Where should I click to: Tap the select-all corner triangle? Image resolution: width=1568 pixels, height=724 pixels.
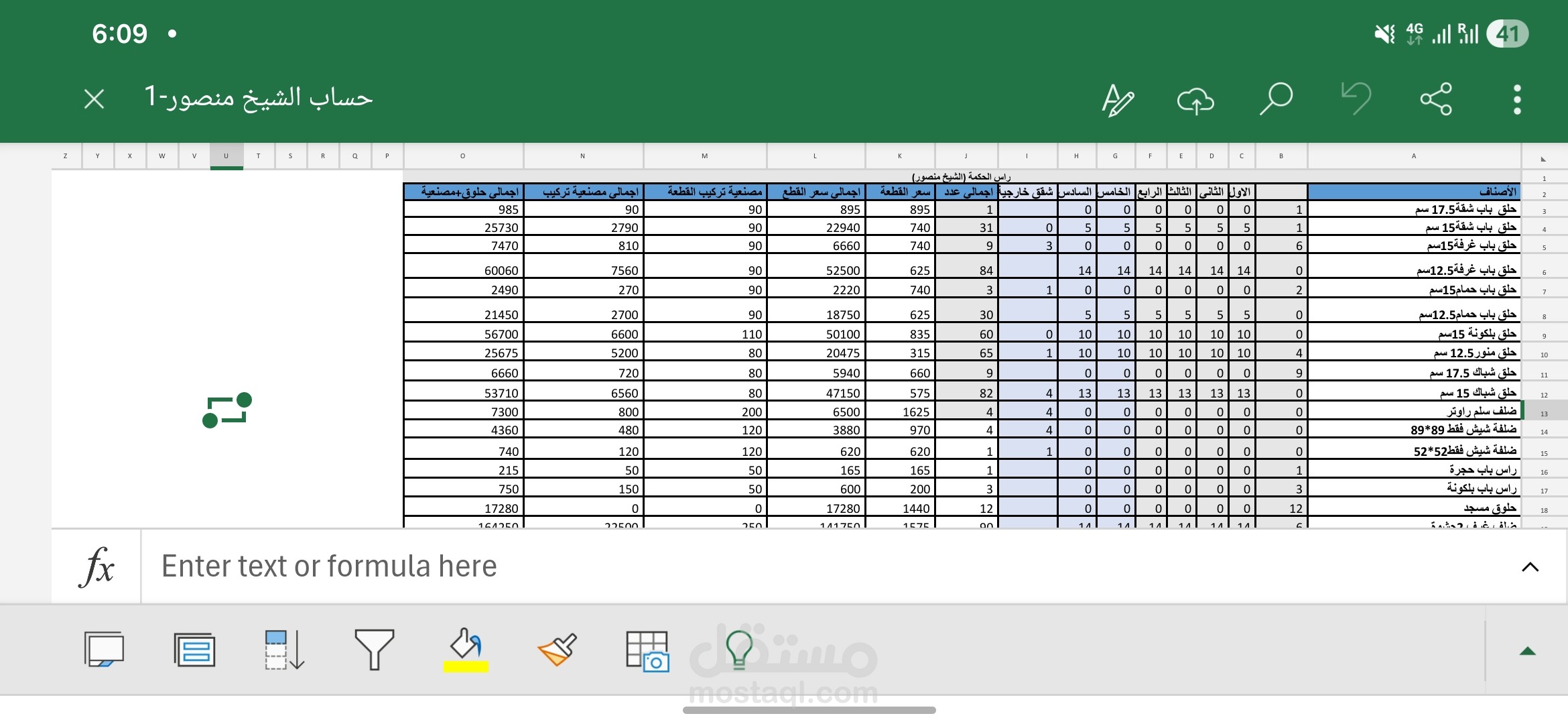click(x=1543, y=158)
